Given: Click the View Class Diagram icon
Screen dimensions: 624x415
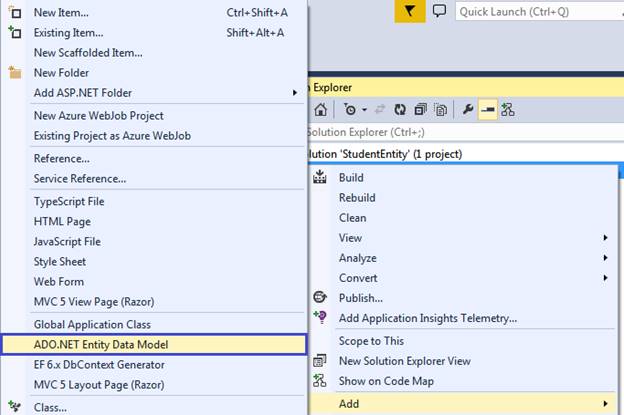Looking at the screenshot, I should (508, 110).
